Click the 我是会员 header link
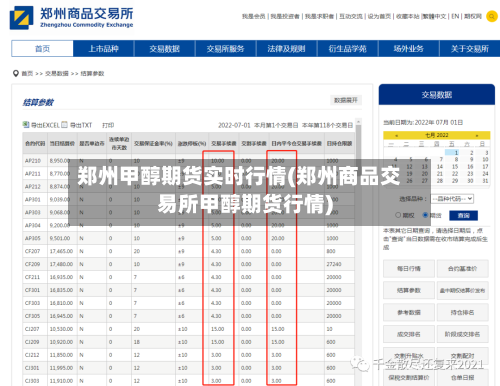 [253, 16]
